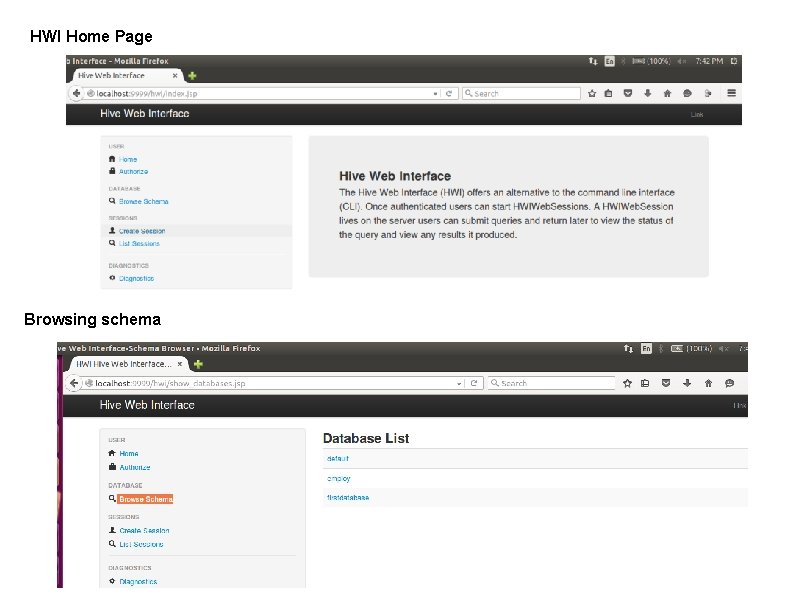Viewport: 794px width, 595px height.
Task: Show bookmarks list icon in lower window
Action: click(x=645, y=383)
